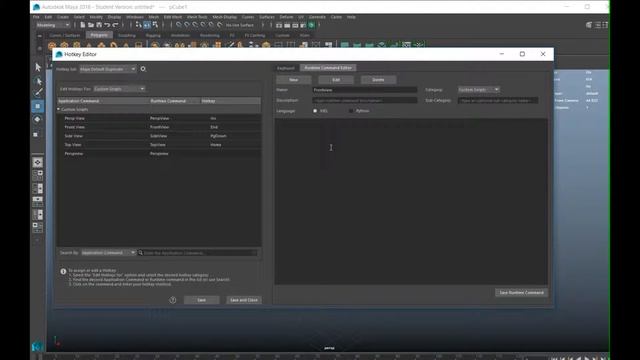This screenshot has height=360, width=640.
Task: Select the MEL language radio button
Action: click(x=315, y=111)
